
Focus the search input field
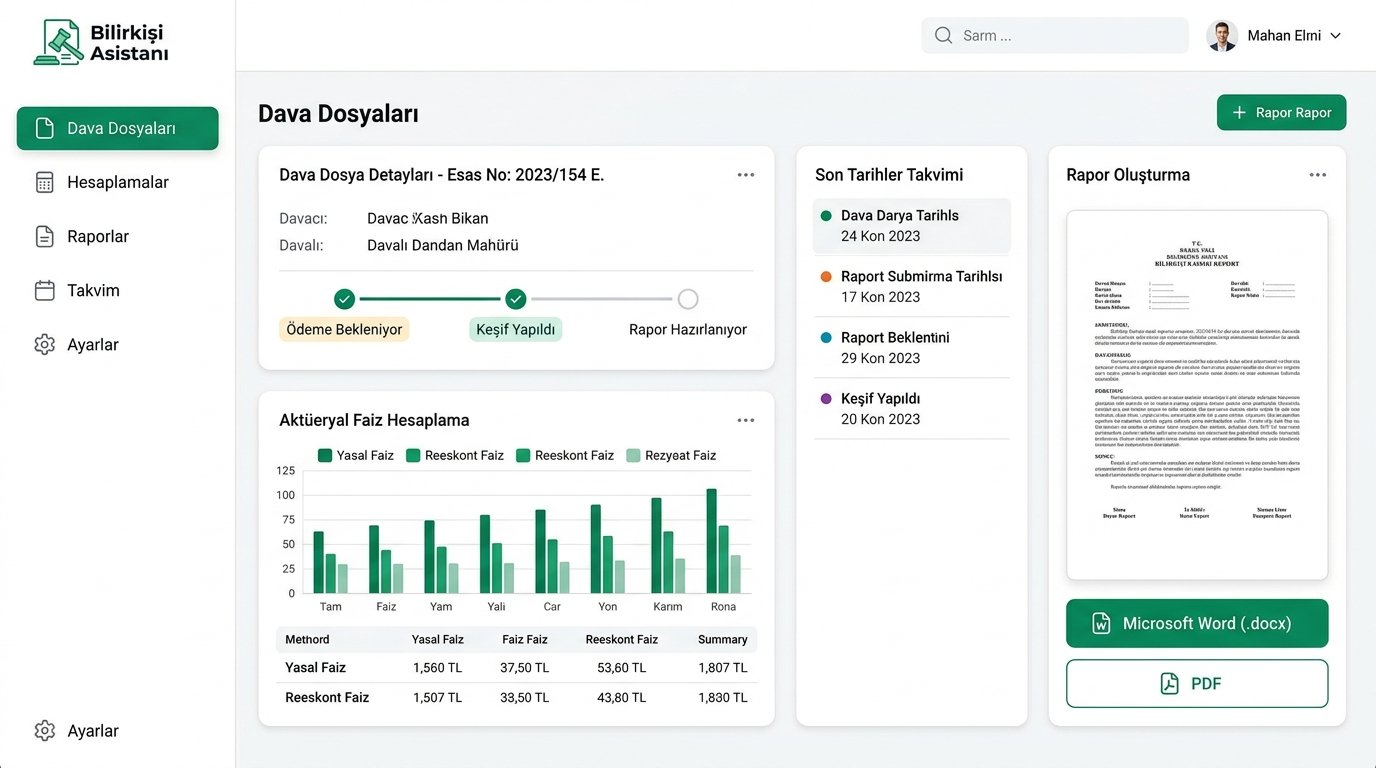coord(1055,35)
